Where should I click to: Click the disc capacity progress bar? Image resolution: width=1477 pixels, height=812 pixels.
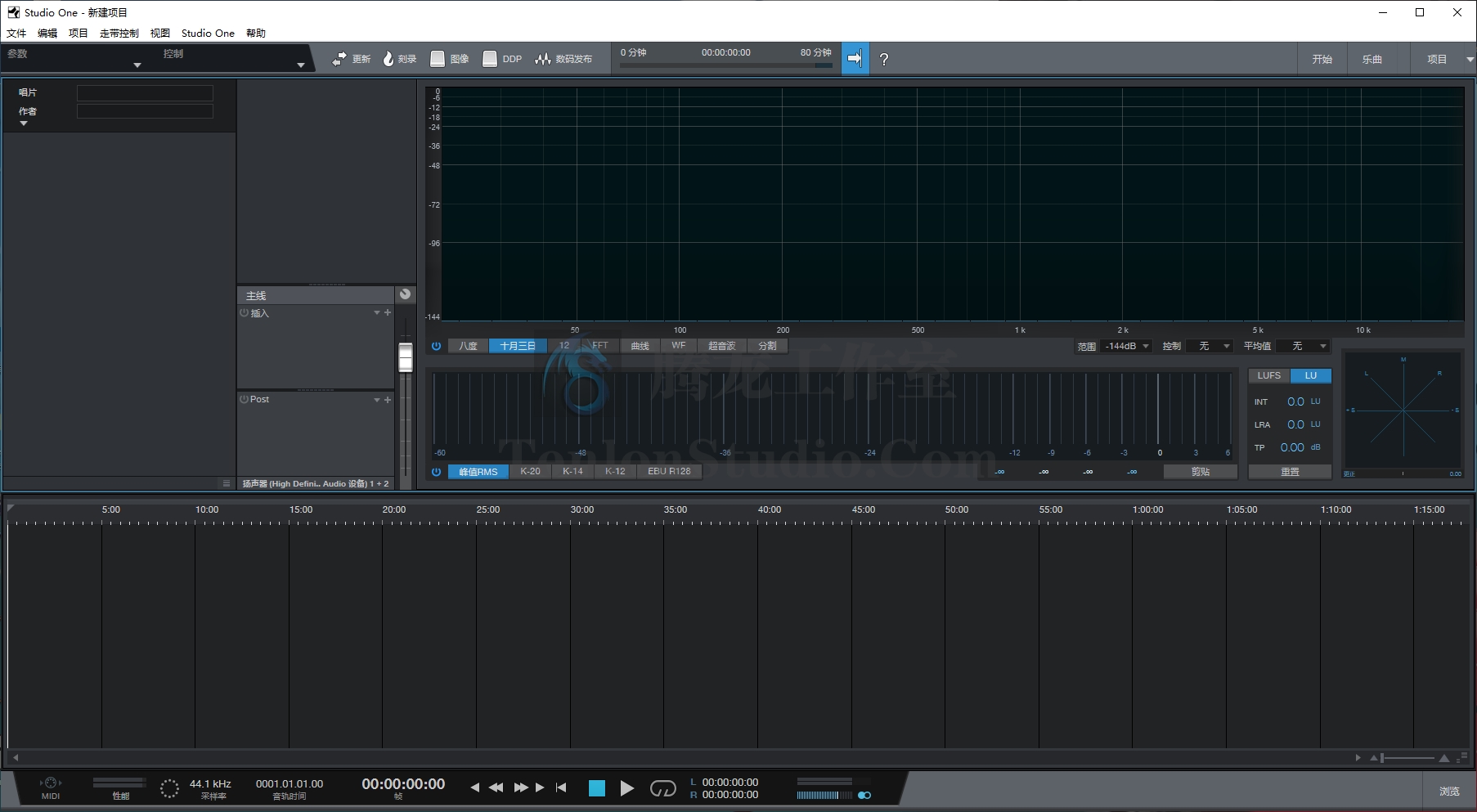726,65
